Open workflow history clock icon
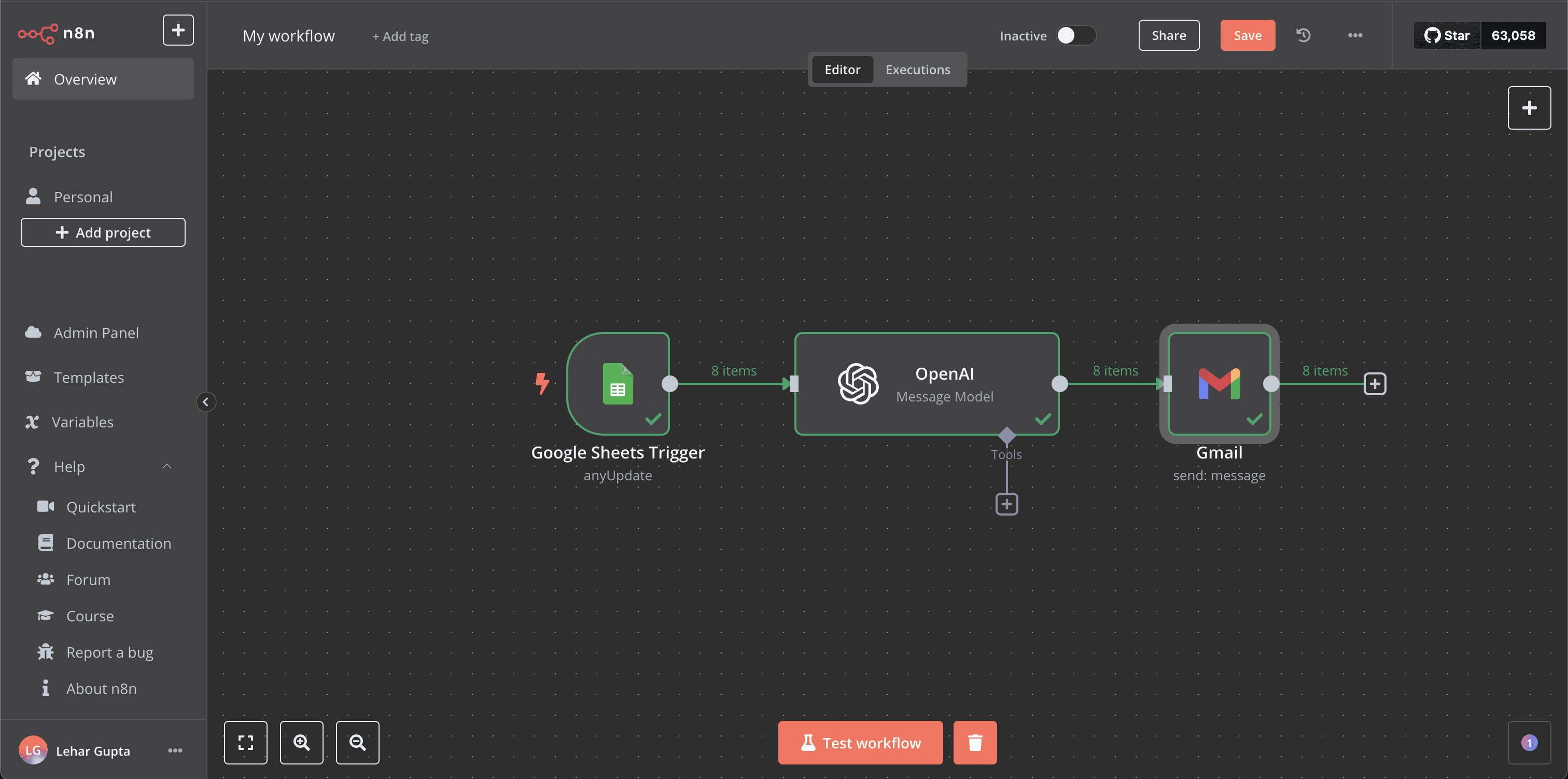 click(x=1303, y=35)
